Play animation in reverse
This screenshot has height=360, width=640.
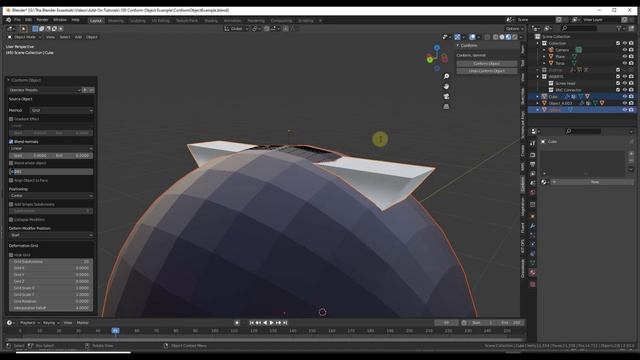click(265, 323)
